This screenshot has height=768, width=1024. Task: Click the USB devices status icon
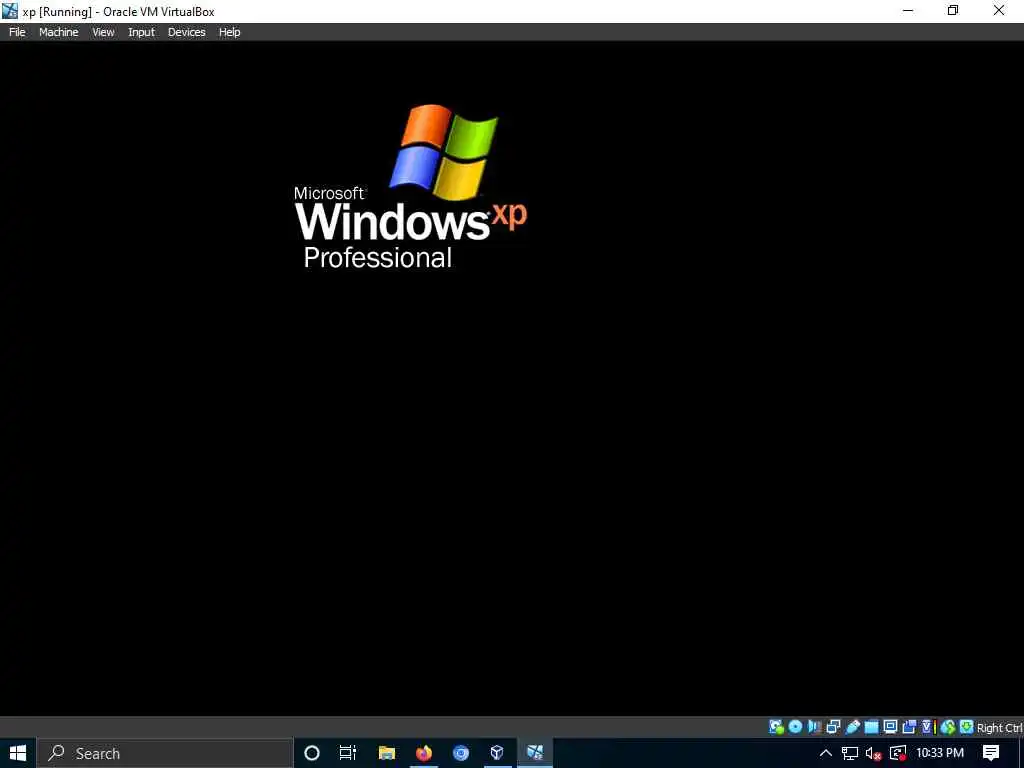tap(852, 727)
